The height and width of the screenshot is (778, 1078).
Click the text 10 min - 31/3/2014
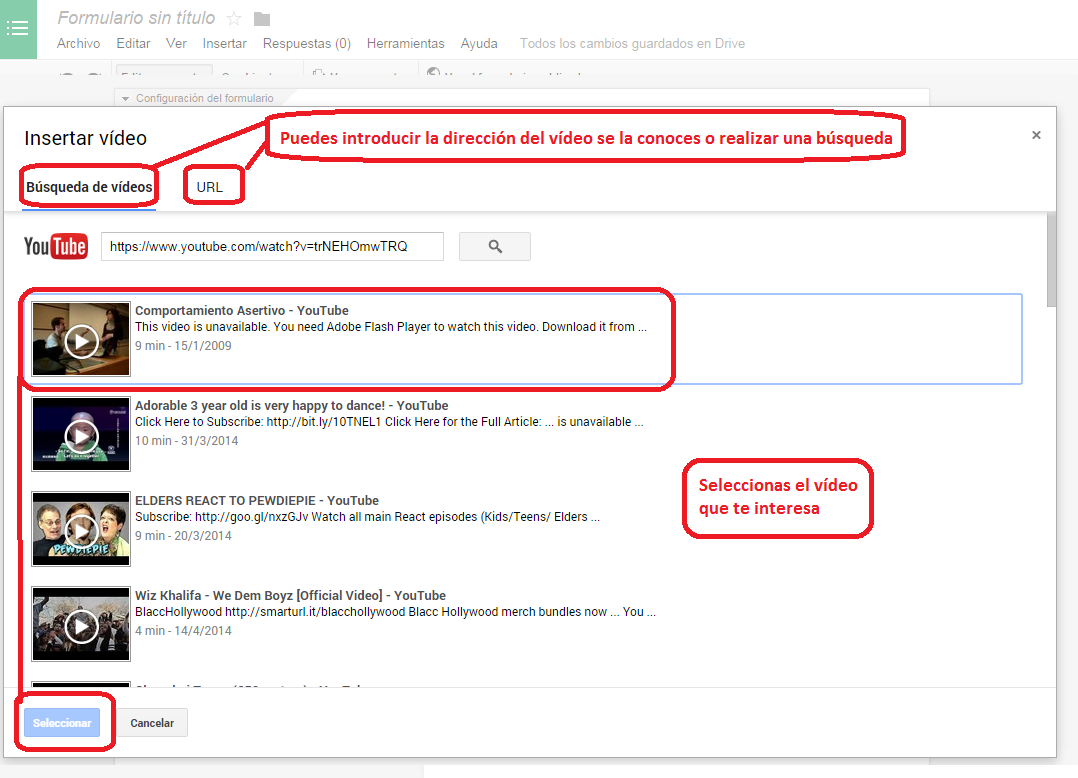point(186,441)
